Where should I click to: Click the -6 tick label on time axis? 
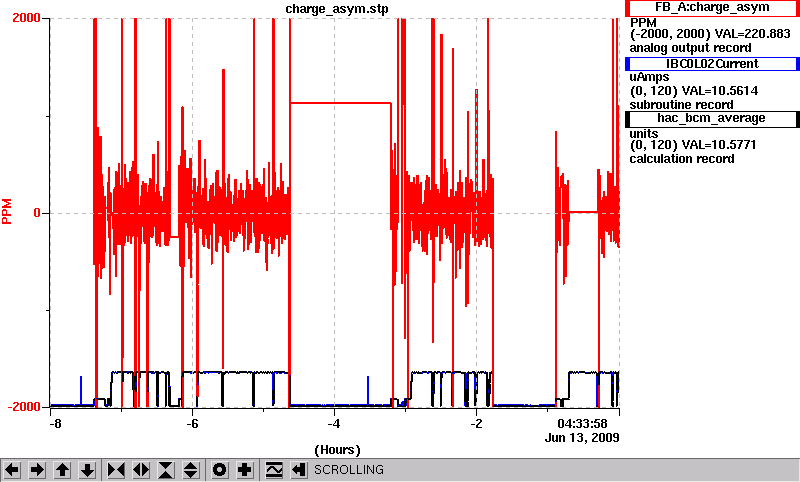coord(191,424)
